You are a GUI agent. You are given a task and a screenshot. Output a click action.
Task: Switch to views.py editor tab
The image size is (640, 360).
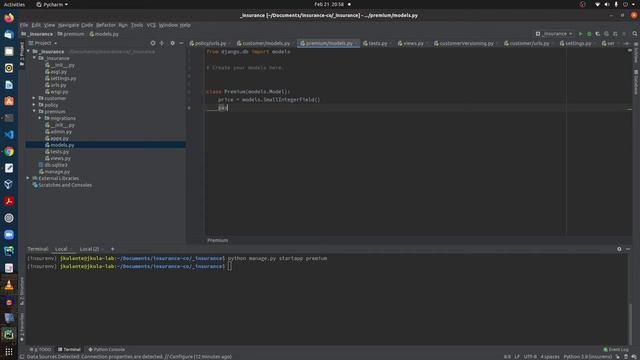click(413, 43)
